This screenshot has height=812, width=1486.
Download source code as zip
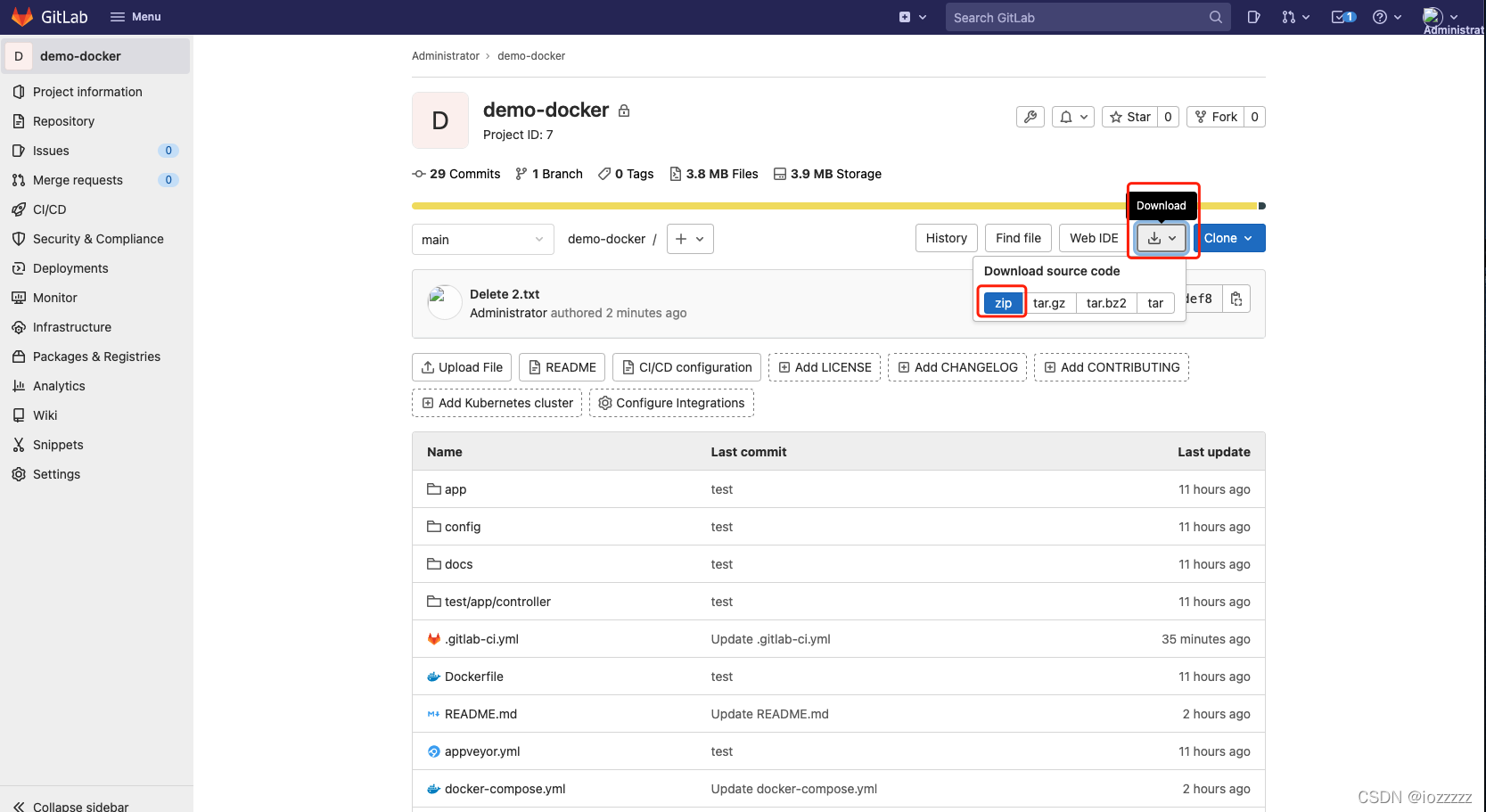(x=1003, y=303)
